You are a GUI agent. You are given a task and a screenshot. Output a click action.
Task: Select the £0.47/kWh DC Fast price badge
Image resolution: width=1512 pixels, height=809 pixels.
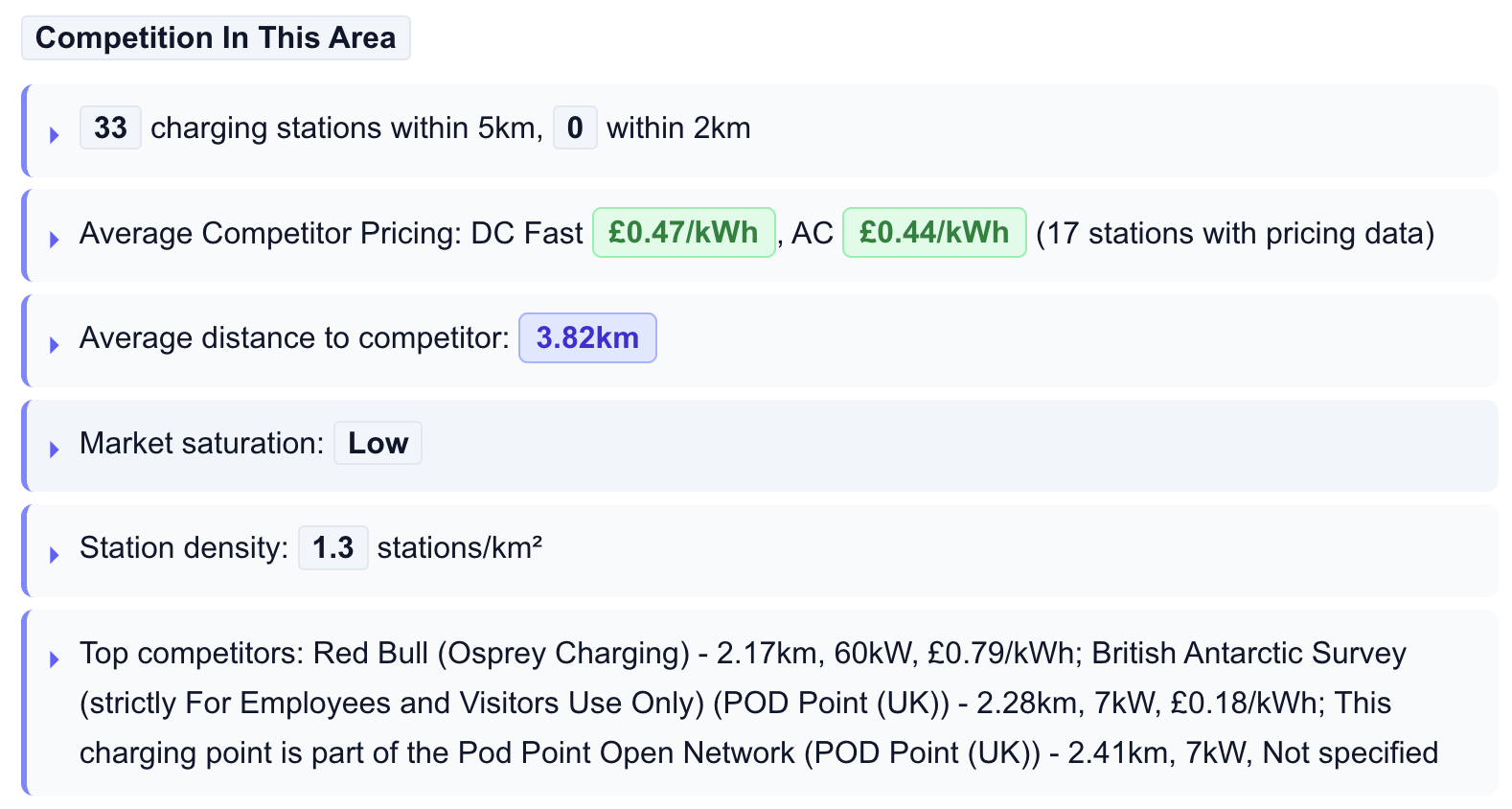coord(683,233)
